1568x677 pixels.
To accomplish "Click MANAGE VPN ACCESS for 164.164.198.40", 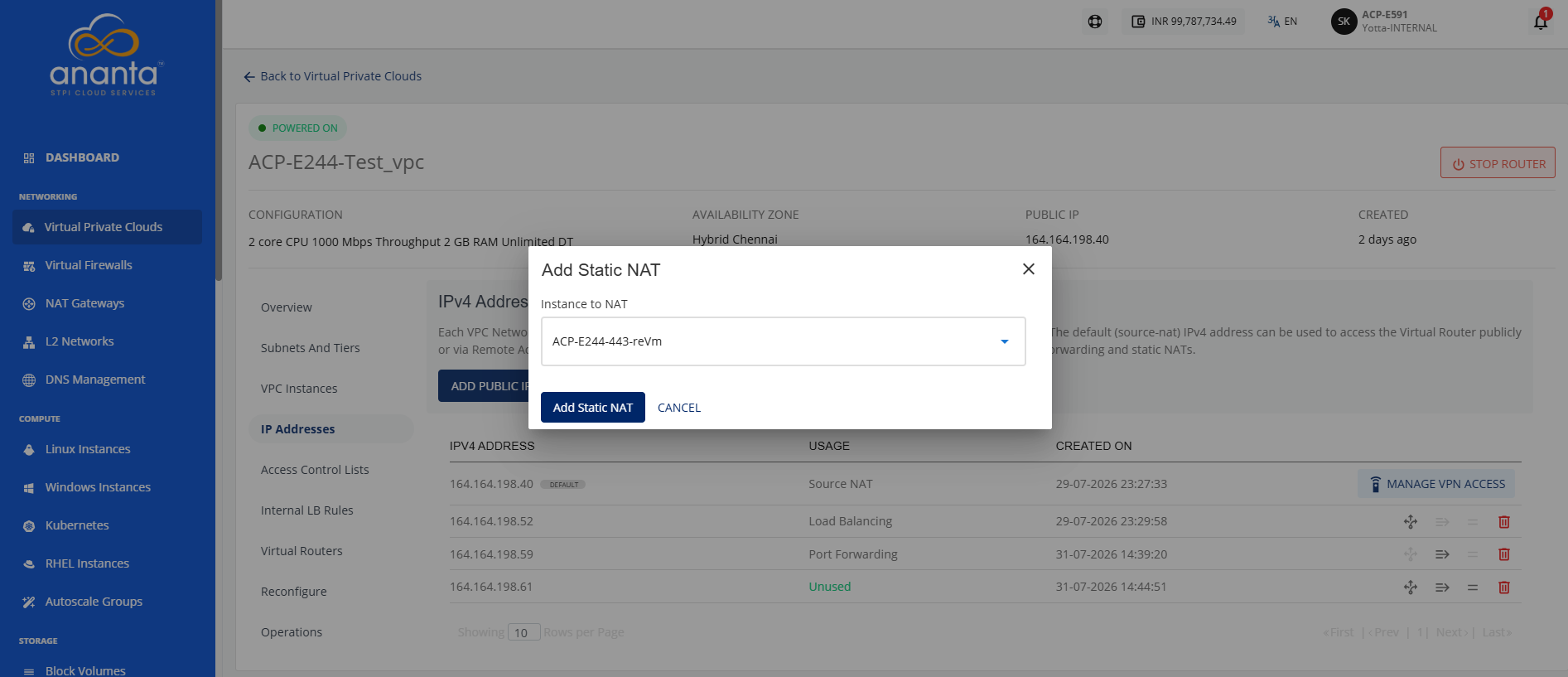I will 1436,484.
